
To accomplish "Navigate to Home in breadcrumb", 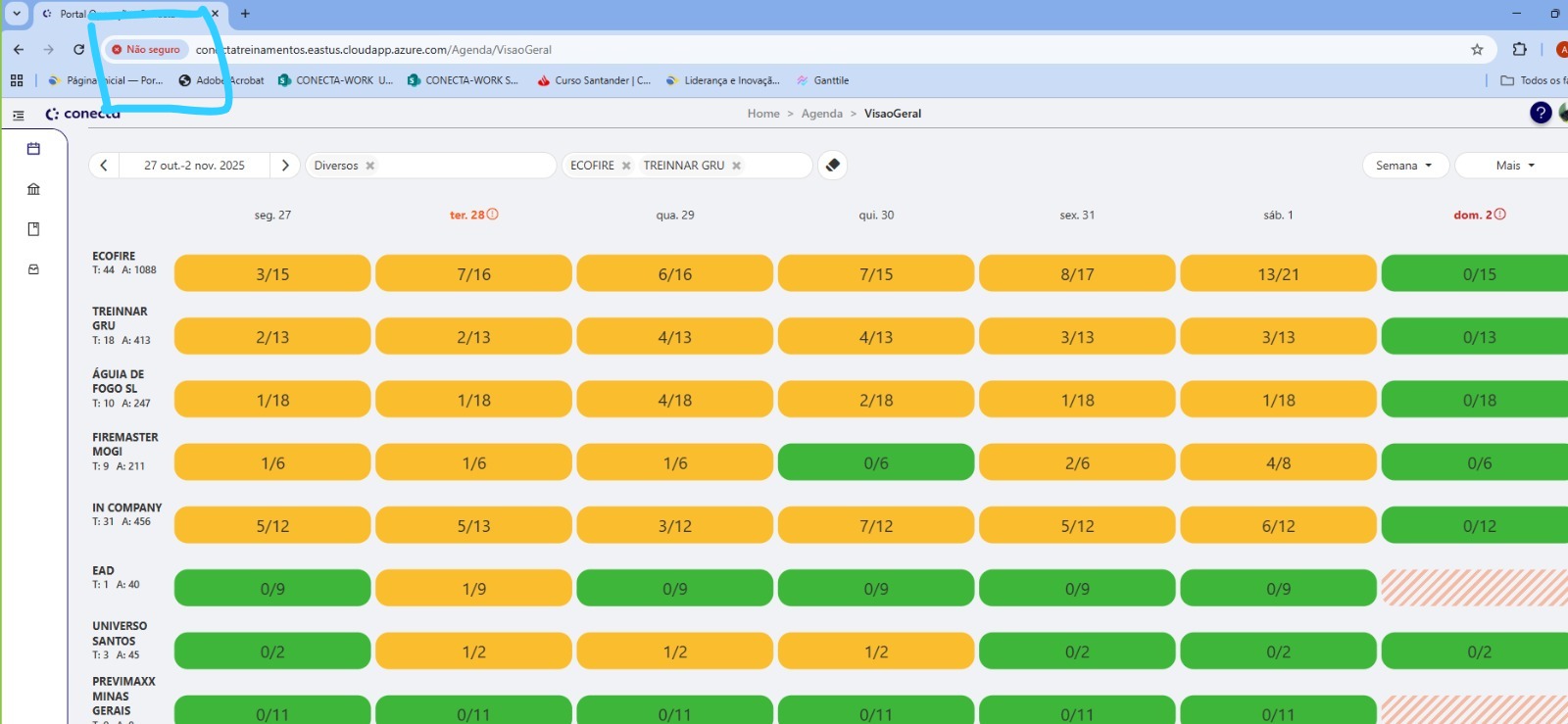I will [x=762, y=114].
